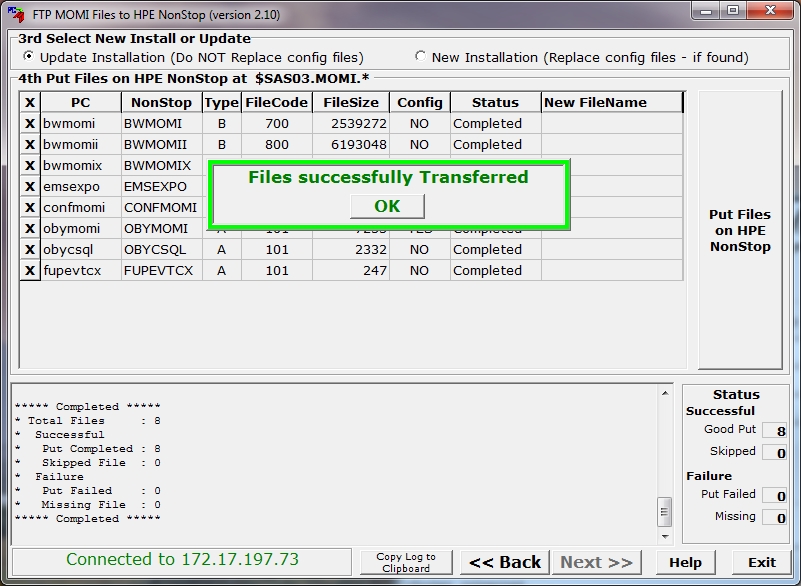Click the FTP MOMI app icon in title bar

click(16, 15)
